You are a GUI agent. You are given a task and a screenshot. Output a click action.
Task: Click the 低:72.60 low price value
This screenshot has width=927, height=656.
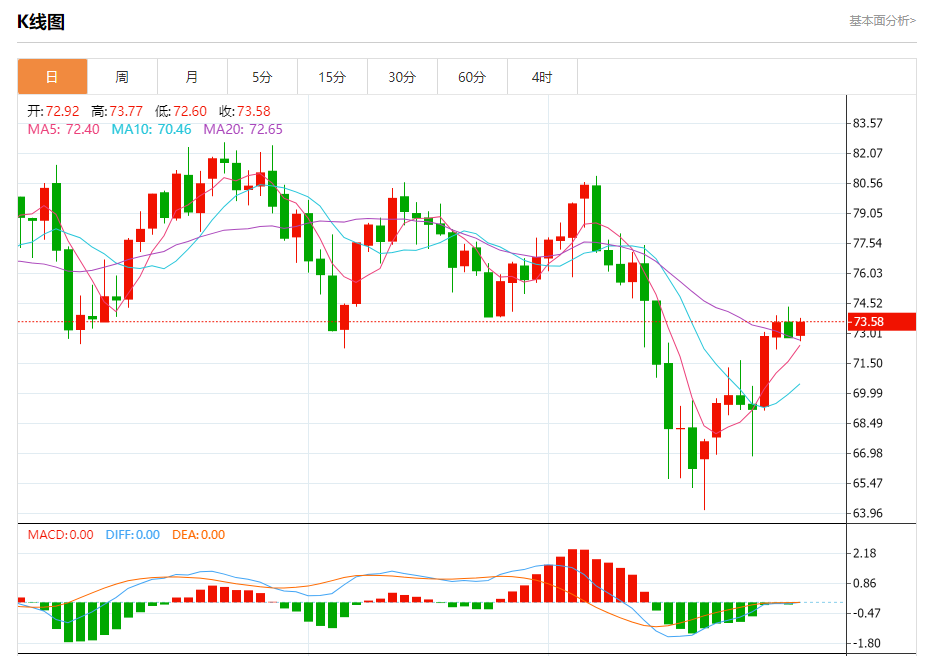pos(181,111)
